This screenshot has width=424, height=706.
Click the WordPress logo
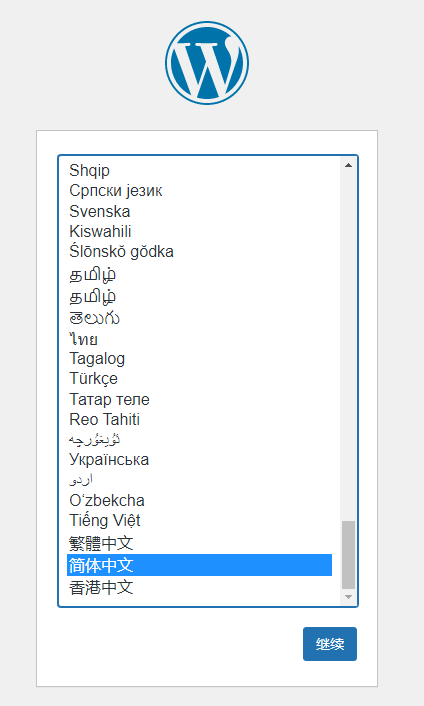tap(207, 63)
